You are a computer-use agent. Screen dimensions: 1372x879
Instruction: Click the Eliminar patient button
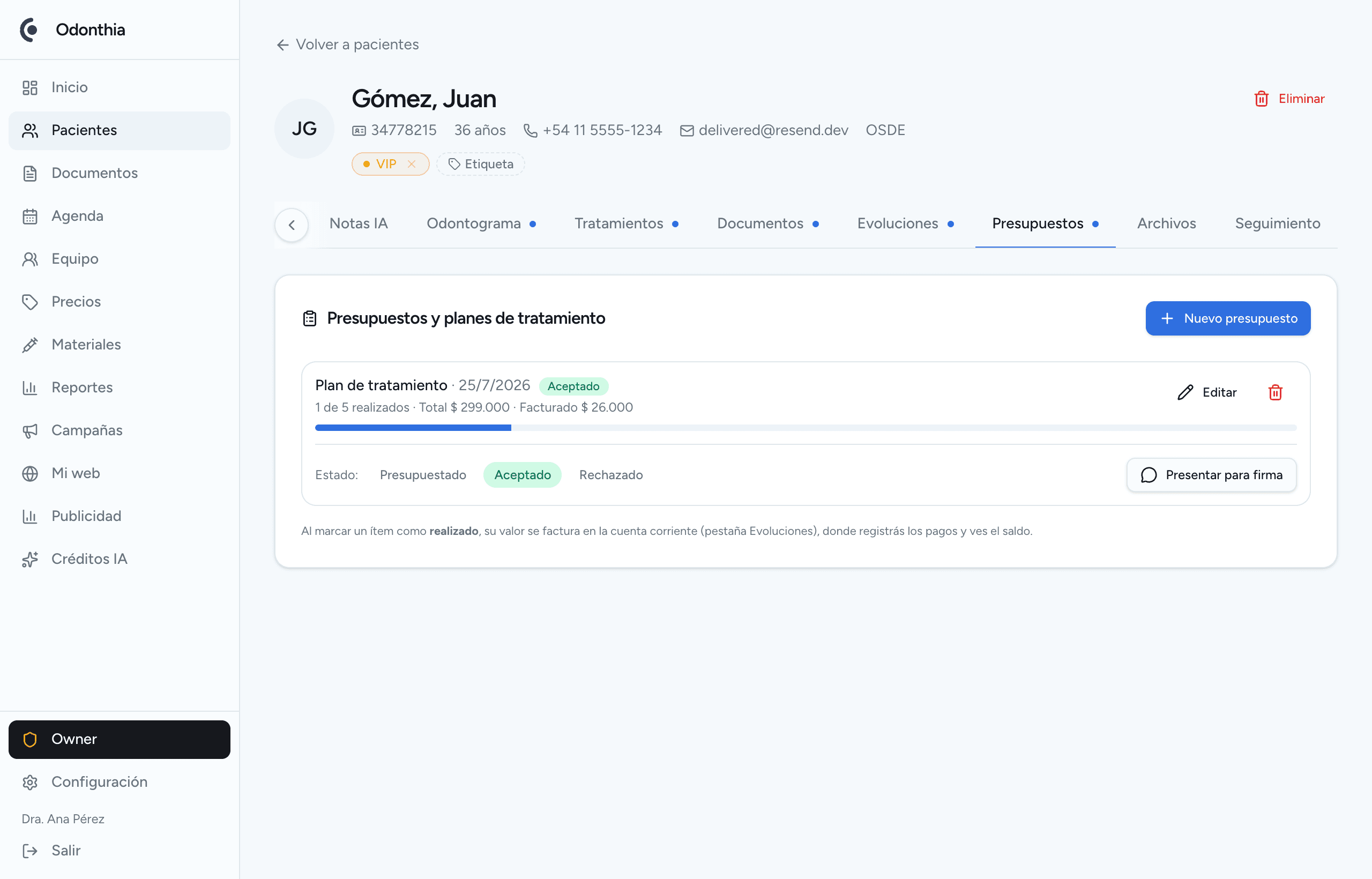(1289, 99)
